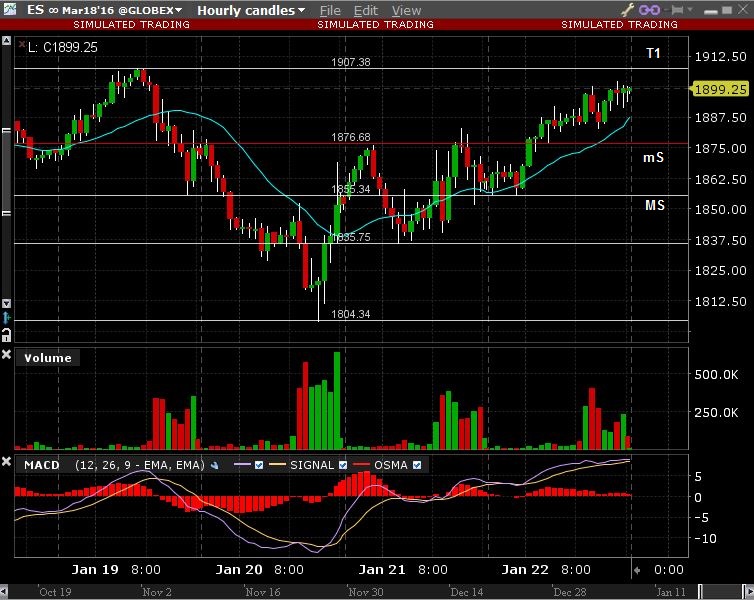Close the MACD indicator panel
The height and width of the screenshot is (600, 754).
(x=6, y=463)
